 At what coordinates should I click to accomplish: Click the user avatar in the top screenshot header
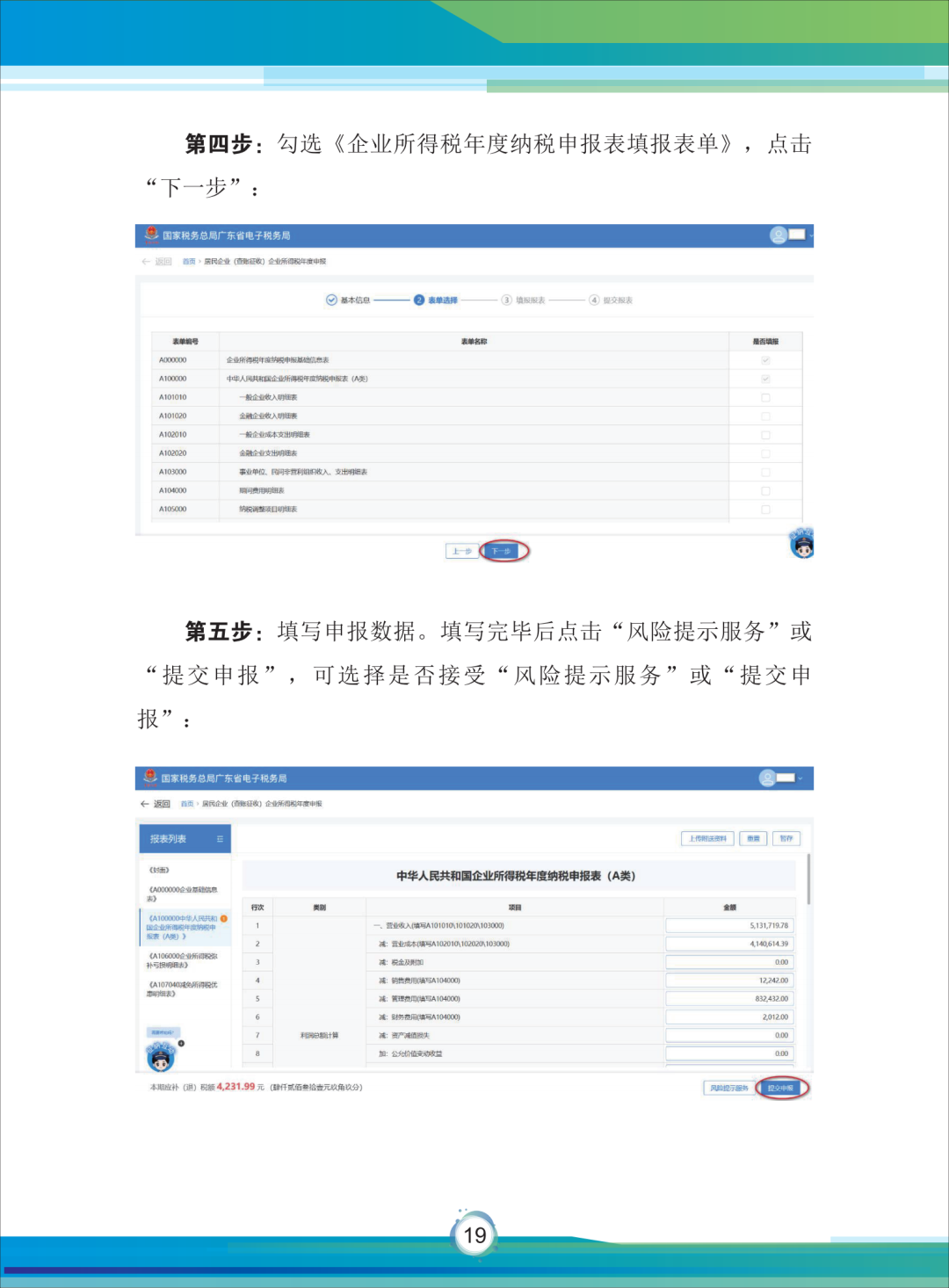pyautogui.click(x=777, y=234)
